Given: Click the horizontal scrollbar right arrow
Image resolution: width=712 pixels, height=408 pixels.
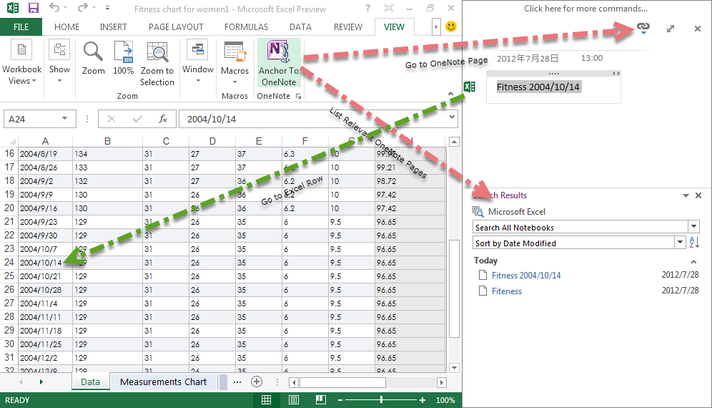Looking at the screenshot, I should tap(441, 383).
